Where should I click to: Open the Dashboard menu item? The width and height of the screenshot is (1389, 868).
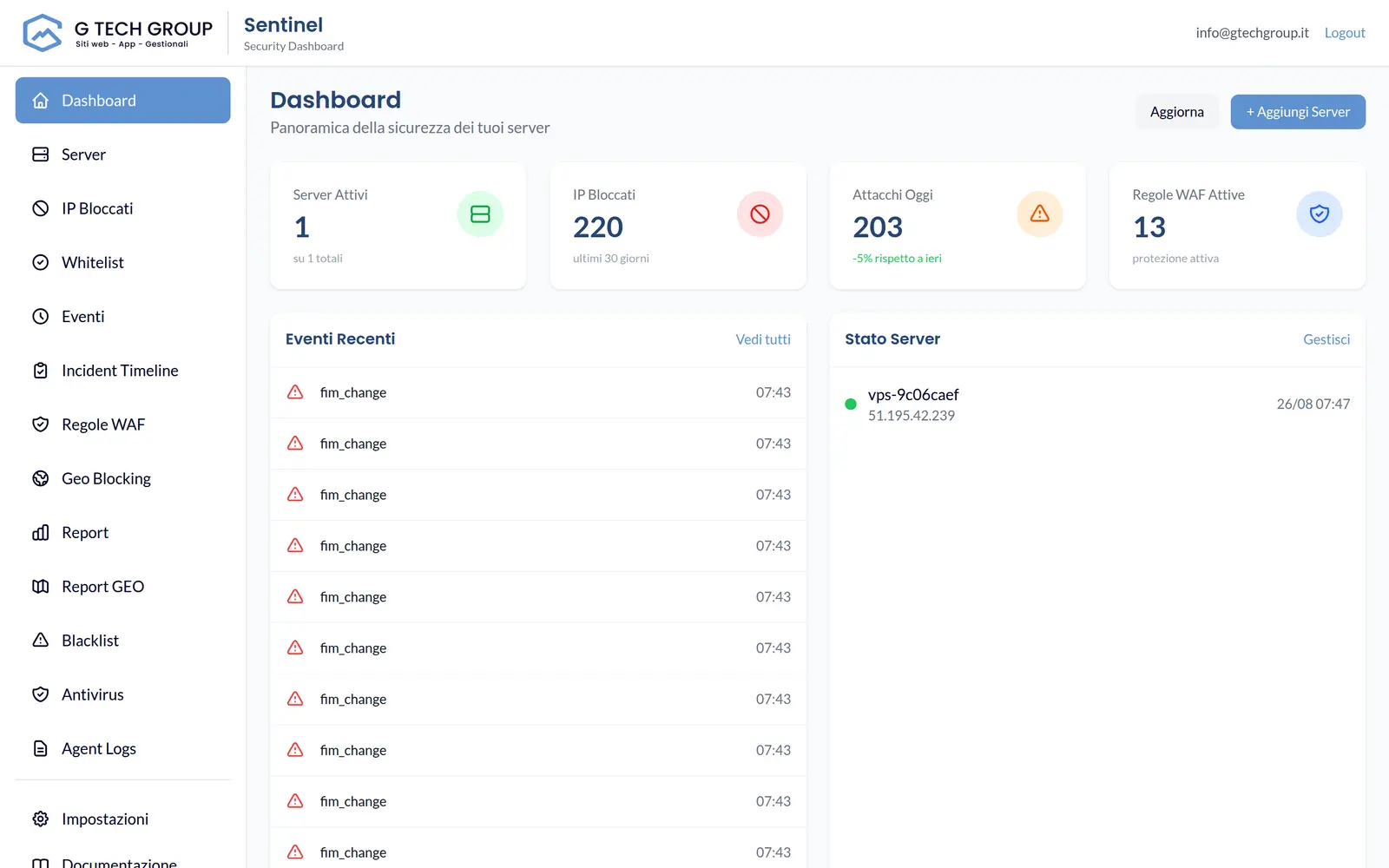click(122, 101)
